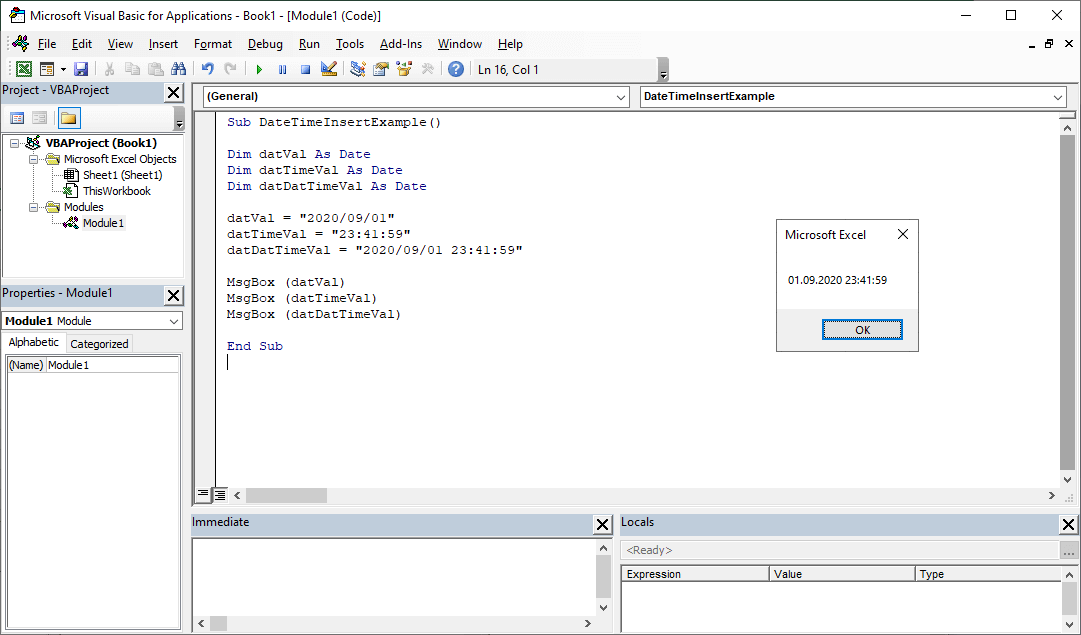Click the code window horizontal scrollbar thumb
The width and height of the screenshot is (1081, 635).
click(x=286, y=495)
